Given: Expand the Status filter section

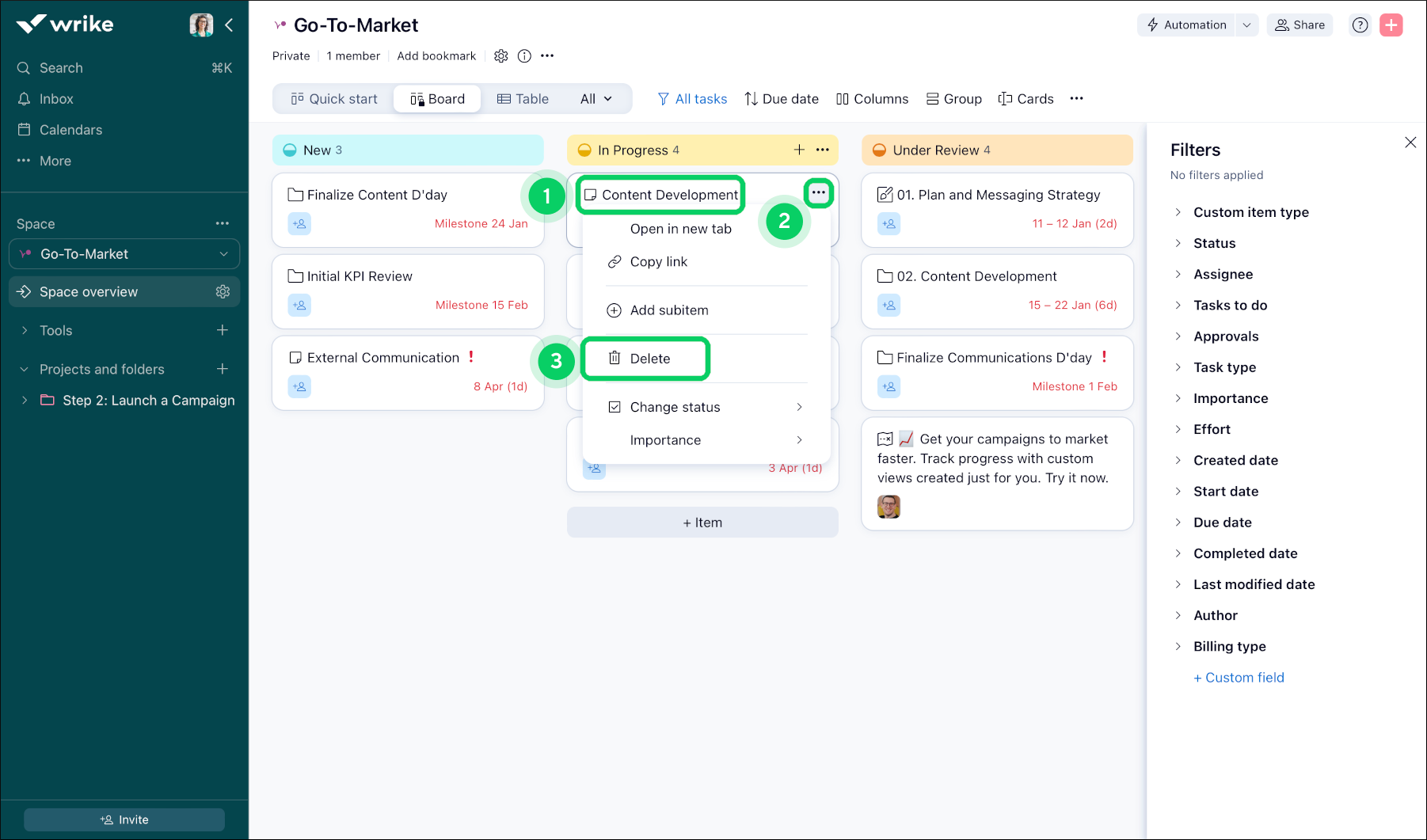Looking at the screenshot, I should (x=1214, y=243).
